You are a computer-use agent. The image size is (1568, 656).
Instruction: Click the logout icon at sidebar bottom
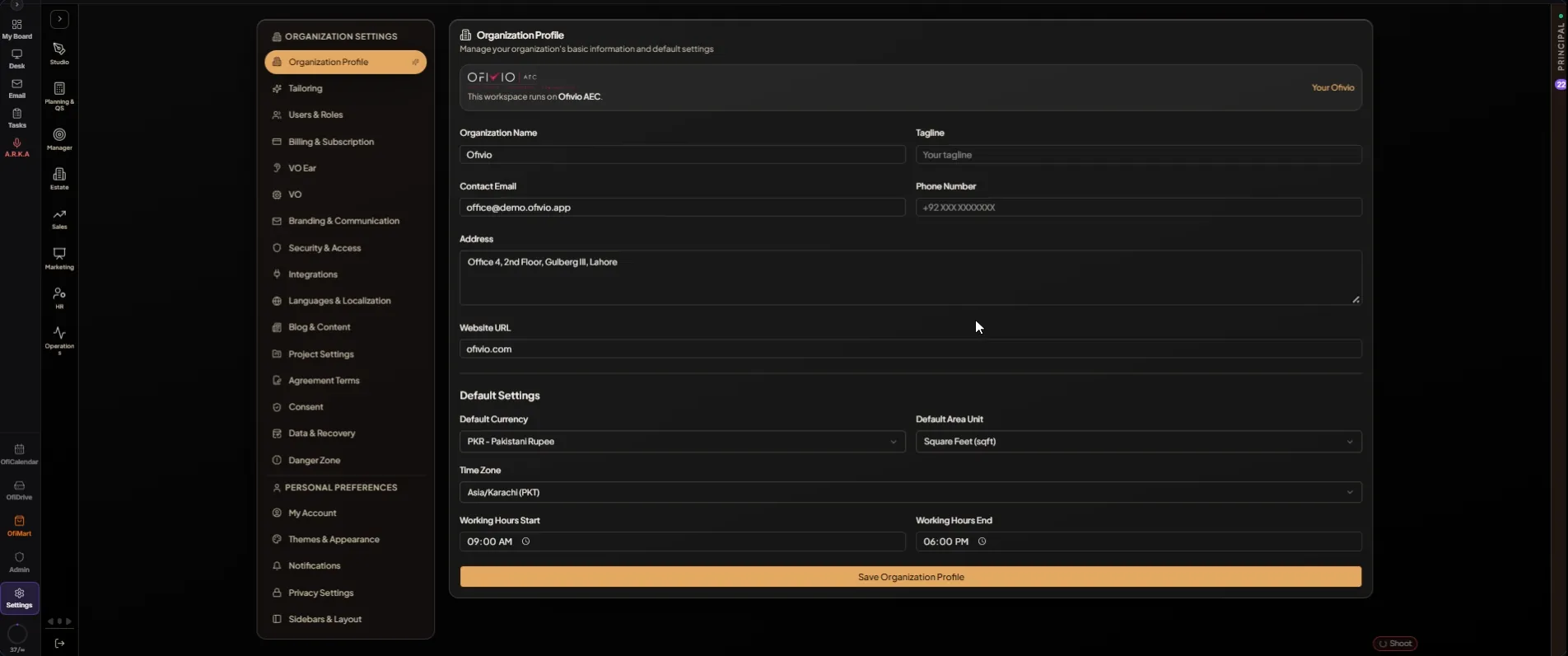pyautogui.click(x=59, y=643)
